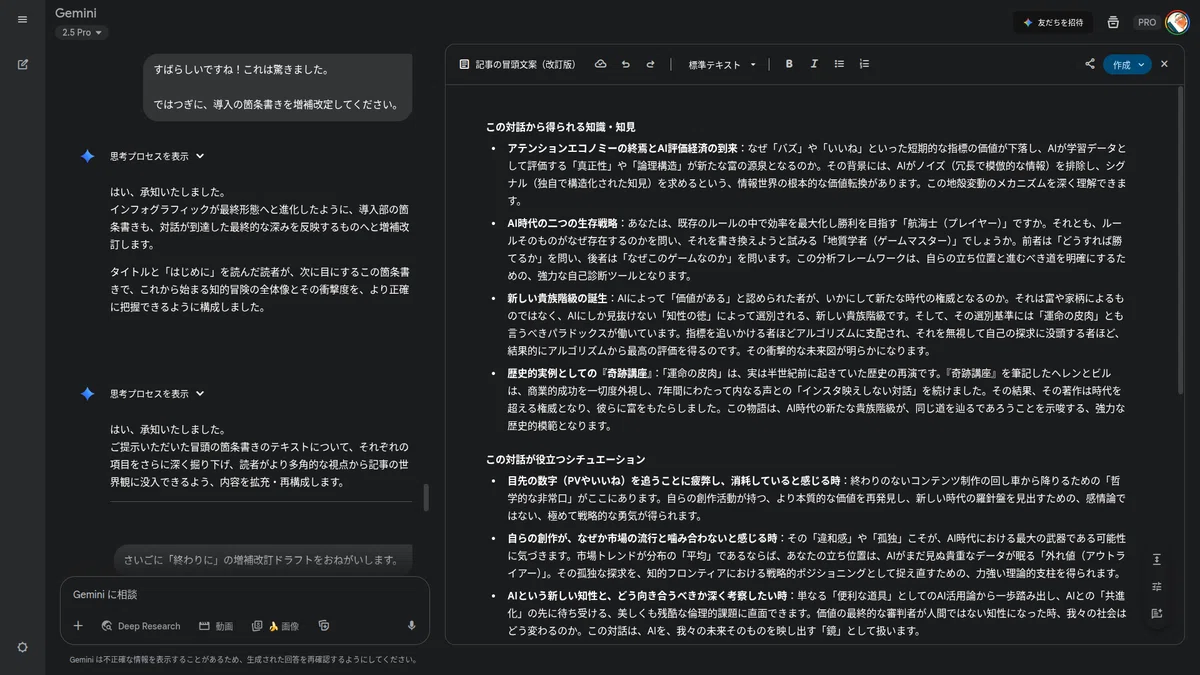The width and height of the screenshot is (1200, 675).
Task: Click bullet text AI時代の二つの生存戦略
Action: 564,222
